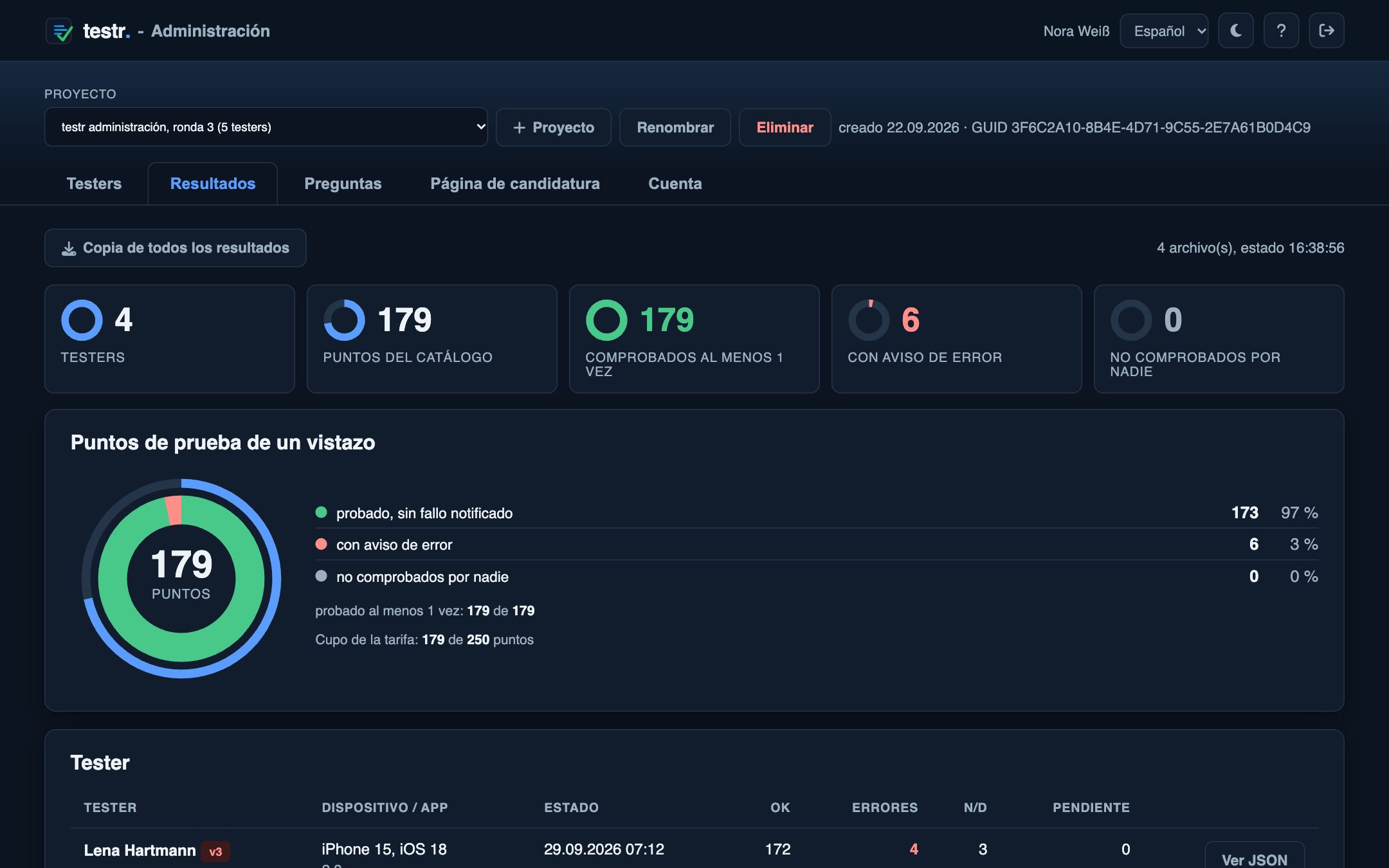Toggle dark mode with the moon icon
Viewport: 1389px width, 868px height.
[x=1236, y=31]
